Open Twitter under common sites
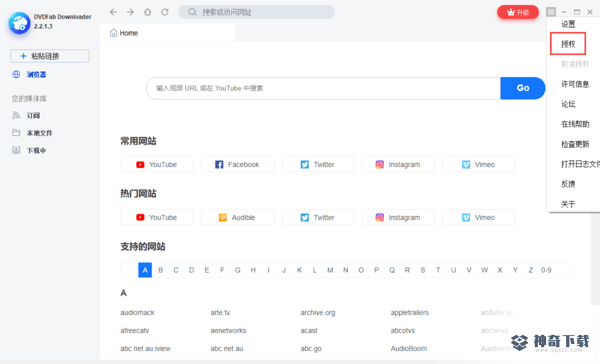 click(x=317, y=164)
